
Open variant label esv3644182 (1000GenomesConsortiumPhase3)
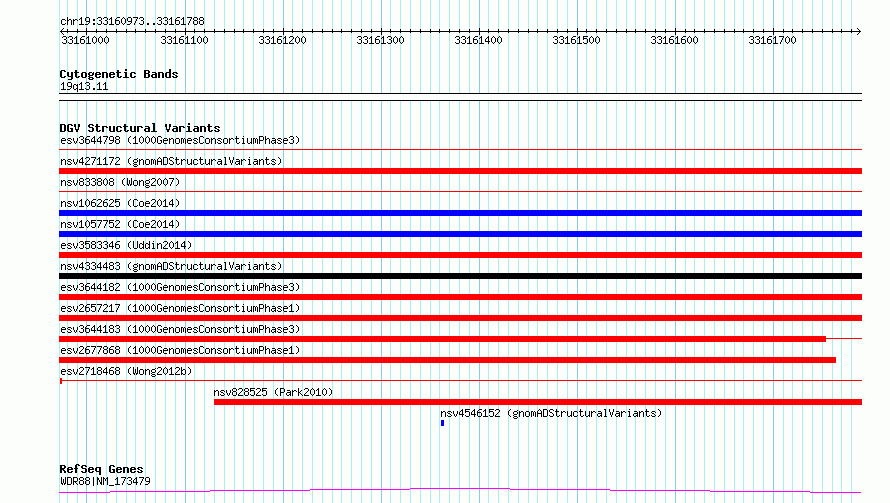pos(180,287)
